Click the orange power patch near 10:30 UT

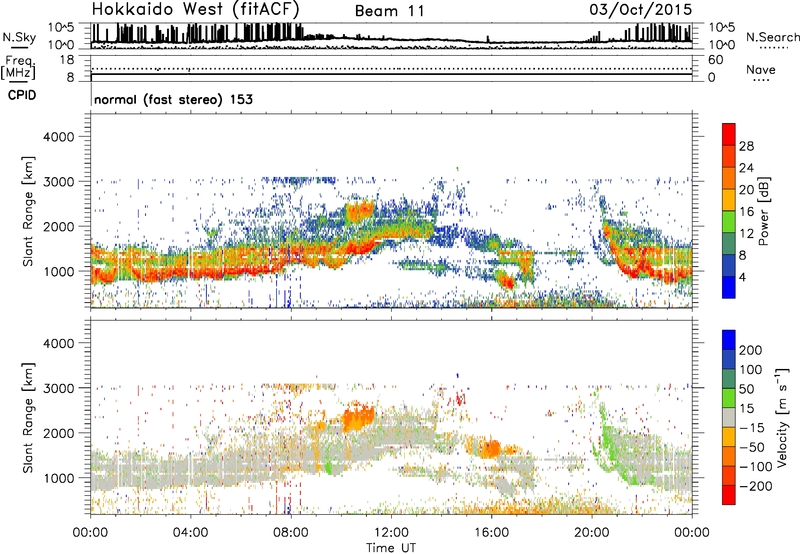click(360, 210)
